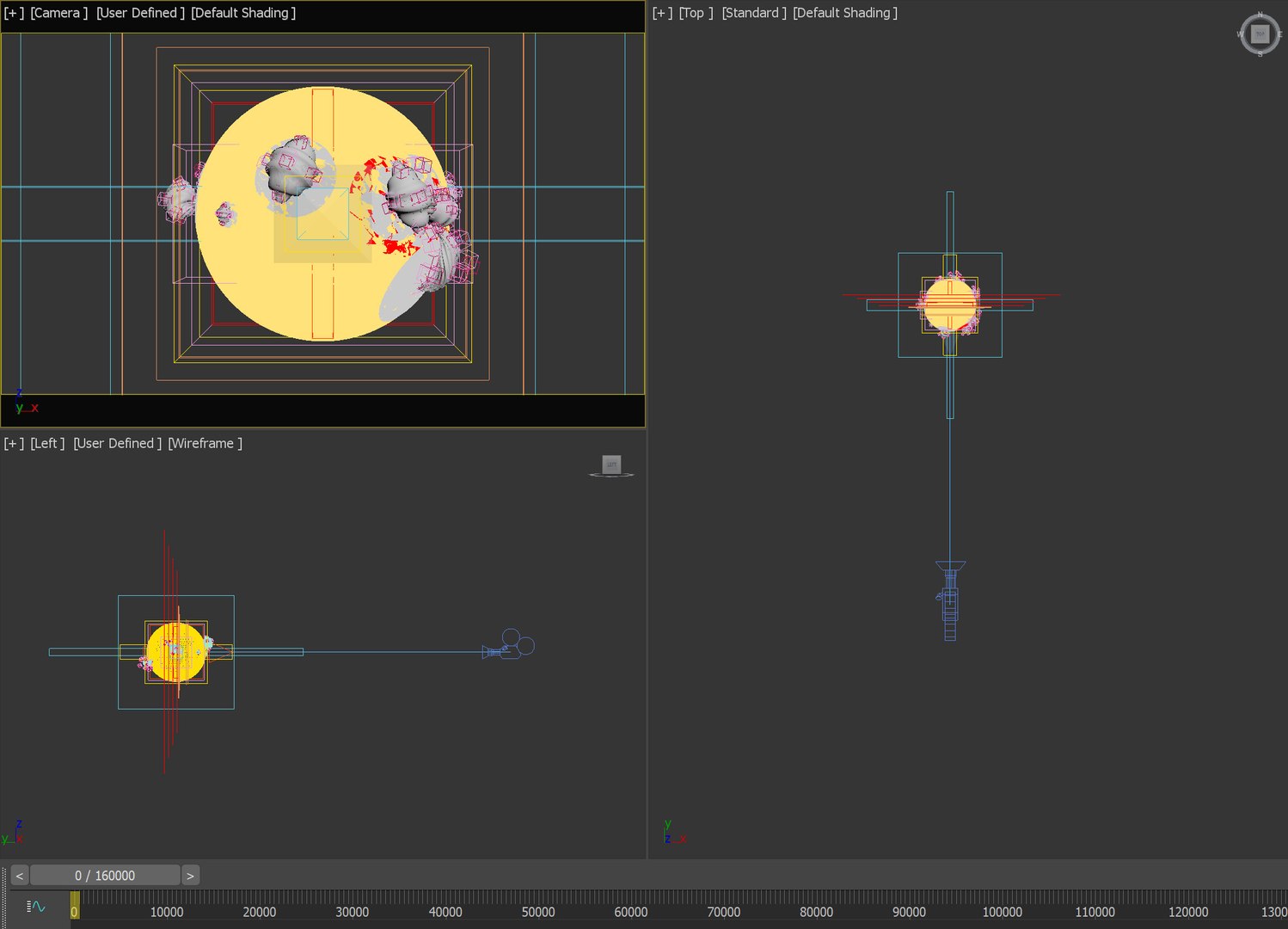Viewport: 1288px width, 929px height.
Task: Jump to frame 20000 on the track bar
Action: pyautogui.click(x=260, y=912)
